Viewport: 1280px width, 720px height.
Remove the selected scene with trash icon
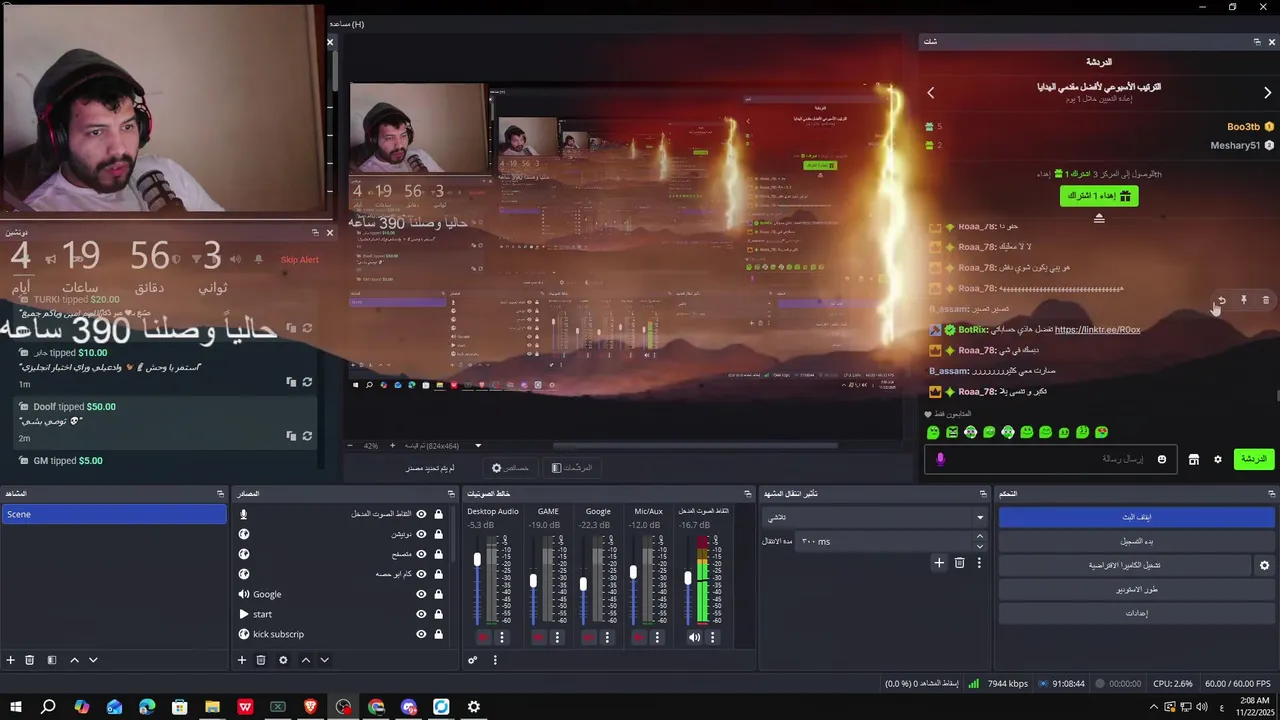click(30, 660)
